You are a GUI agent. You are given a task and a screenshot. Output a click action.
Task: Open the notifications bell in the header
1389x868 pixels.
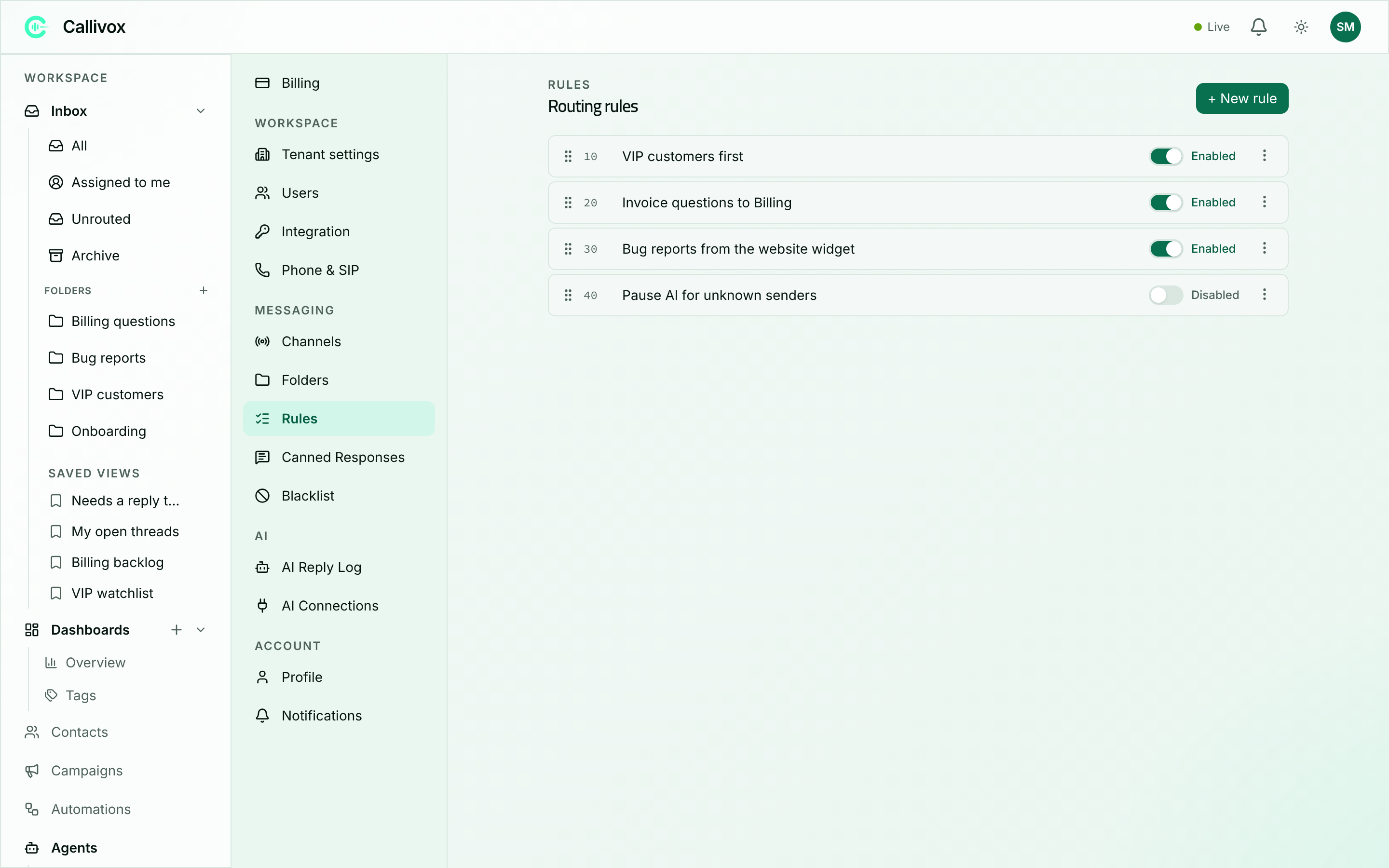pyautogui.click(x=1258, y=27)
